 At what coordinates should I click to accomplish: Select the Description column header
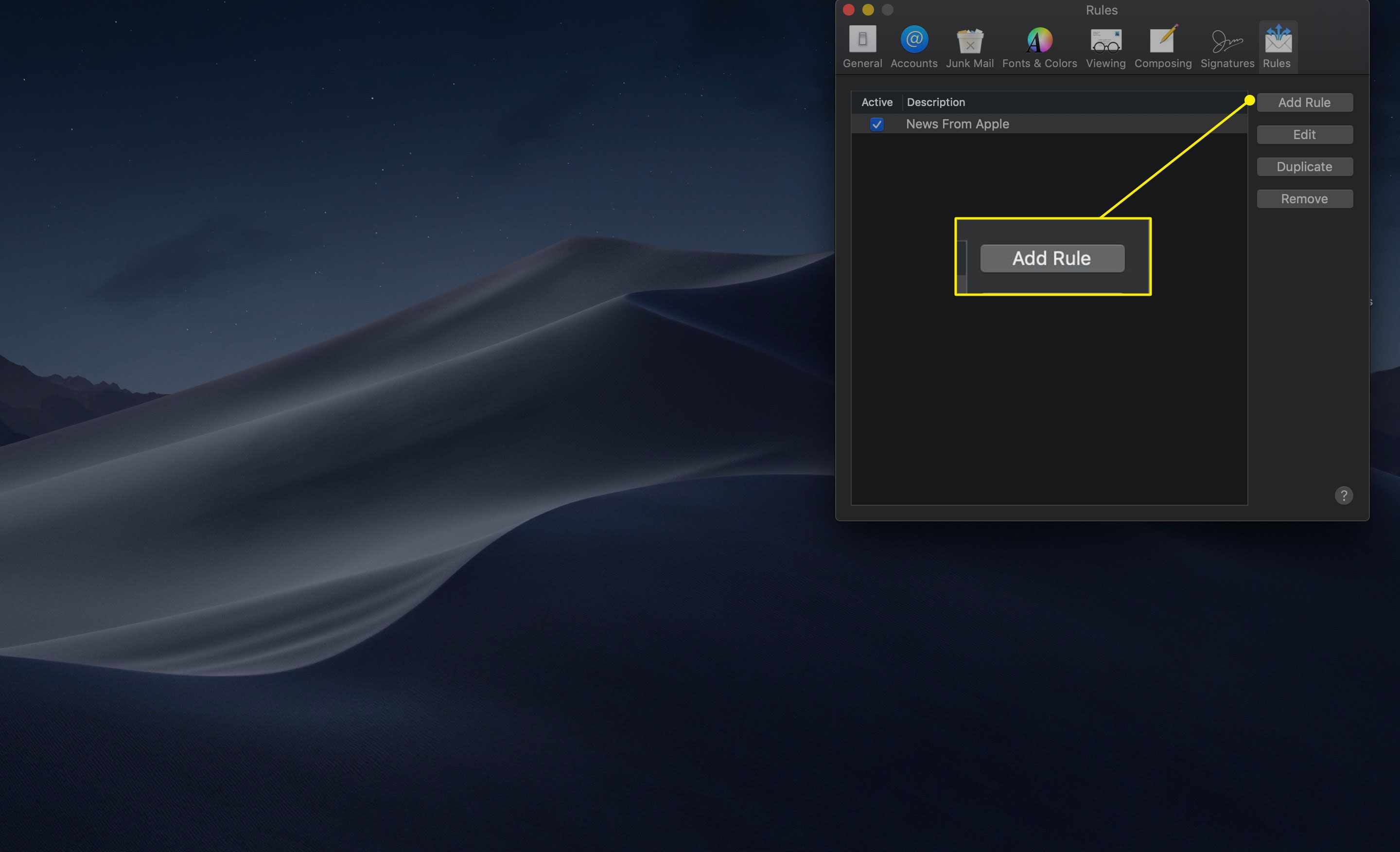pyautogui.click(x=935, y=101)
